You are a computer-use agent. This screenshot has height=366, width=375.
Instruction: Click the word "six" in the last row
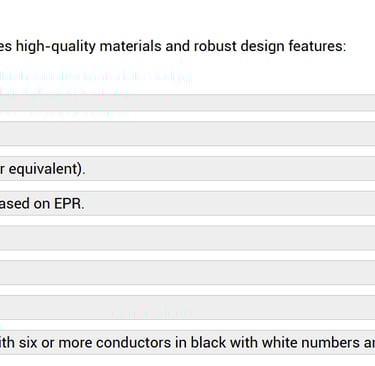[27, 343]
